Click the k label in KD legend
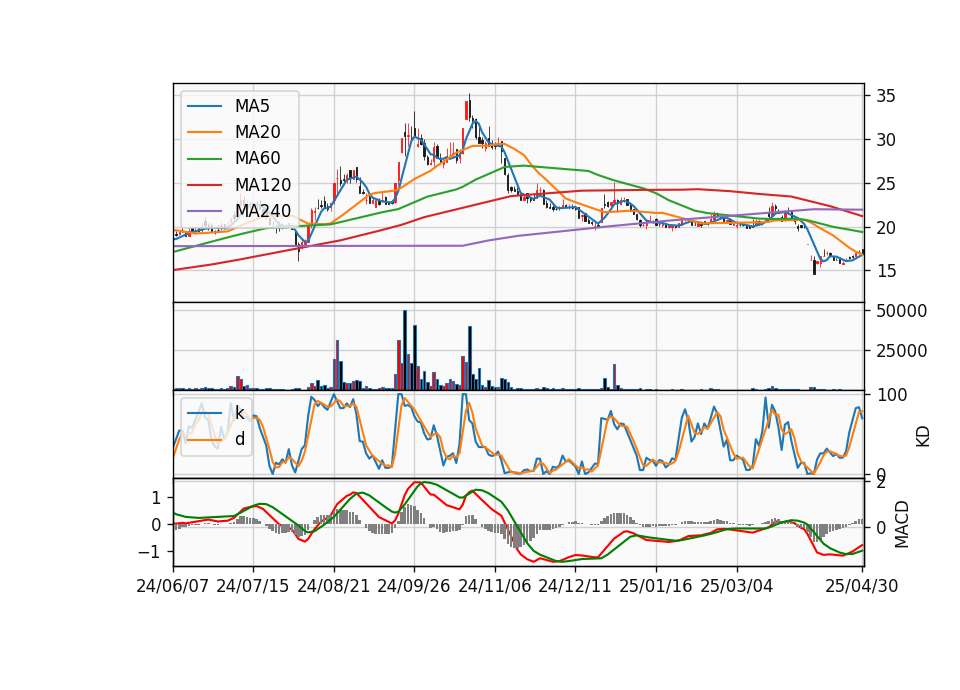 point(239,413)
